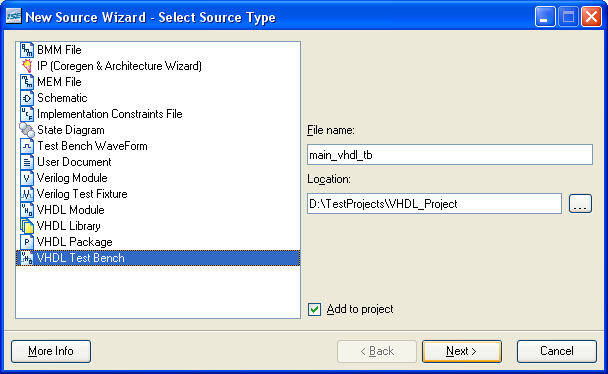Image resolution: width=608 pixels, height=374 pixels.
Task: Open More Info help
Action: (51, 351)
